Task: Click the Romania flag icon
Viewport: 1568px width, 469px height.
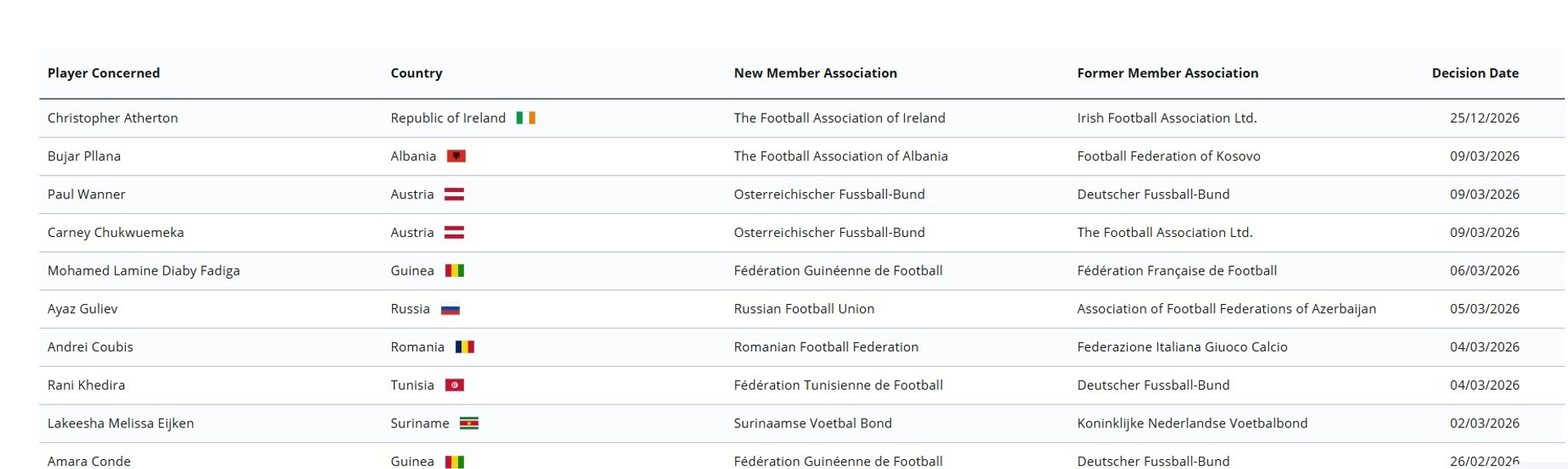Action: pyautogui.click(x=465, y=347)
